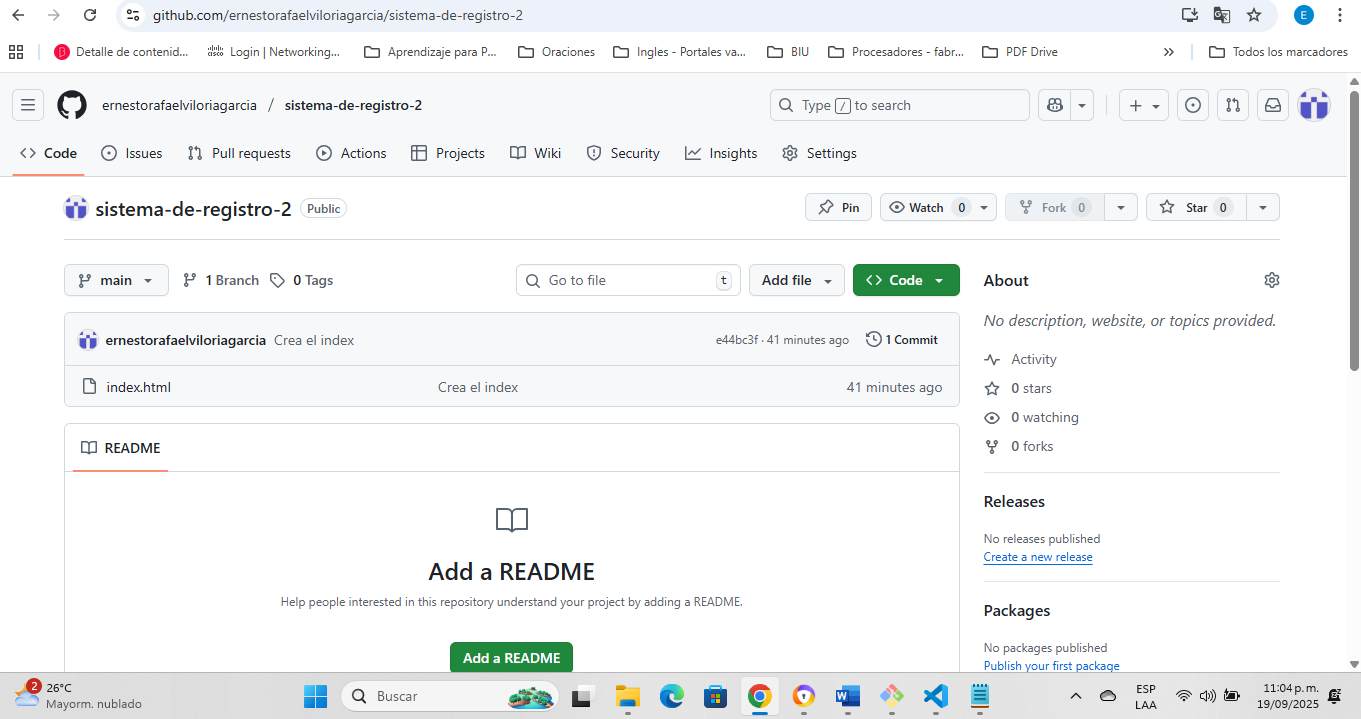Open the header Issues circle-dot icon

(1192, 105)
